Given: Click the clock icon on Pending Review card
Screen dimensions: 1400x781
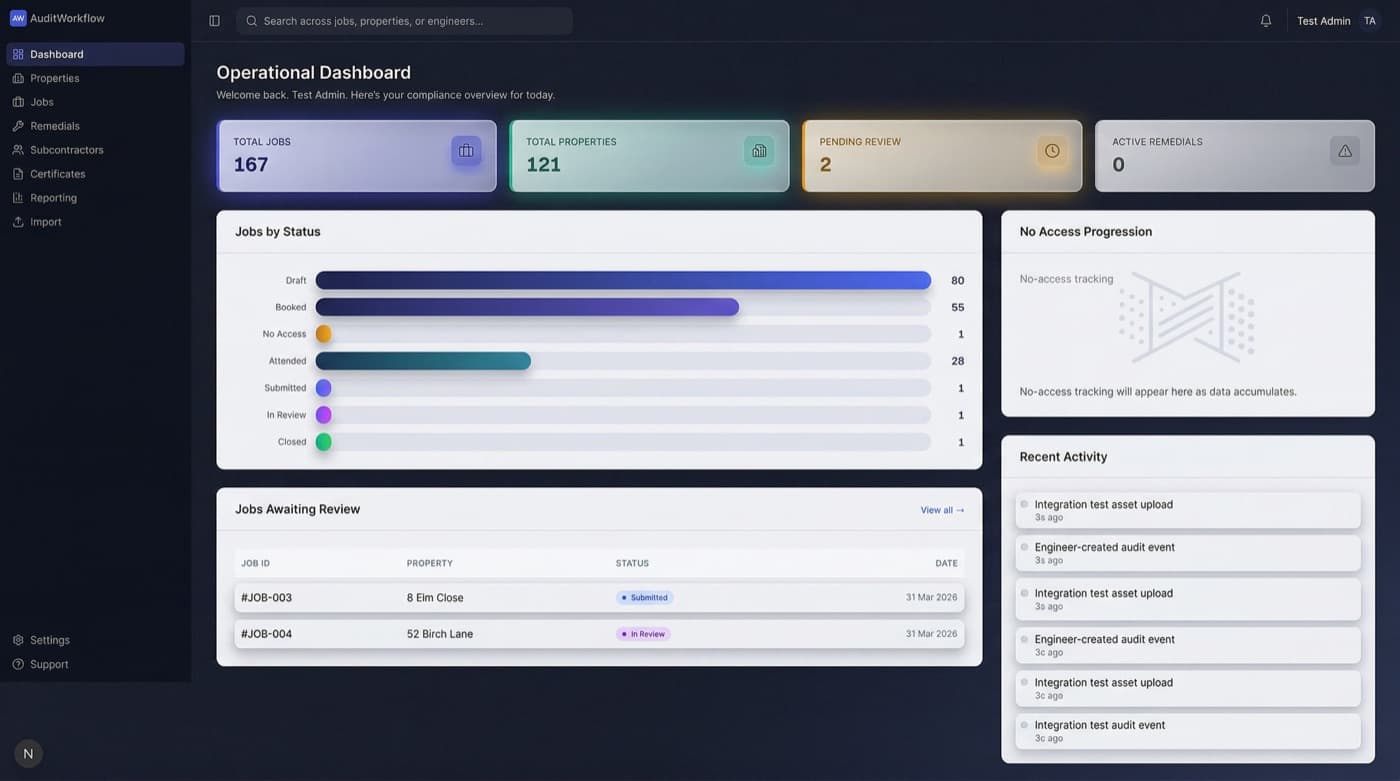Looking at the screenshot, I should pos(1051,150).
